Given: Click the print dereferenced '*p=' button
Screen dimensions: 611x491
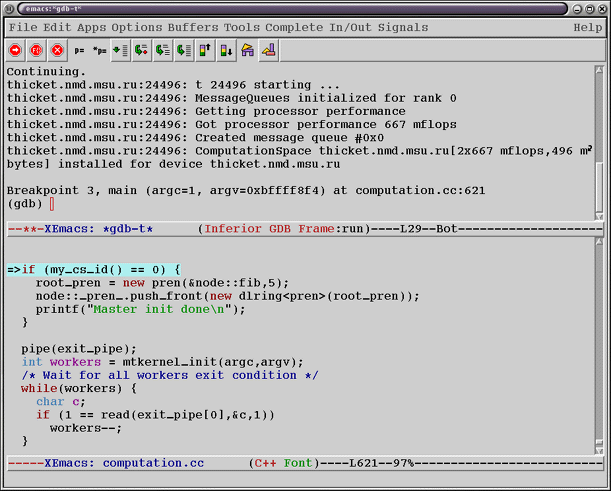Looking at the screenshot, I should pyautogui.click(x=100, y=50).
